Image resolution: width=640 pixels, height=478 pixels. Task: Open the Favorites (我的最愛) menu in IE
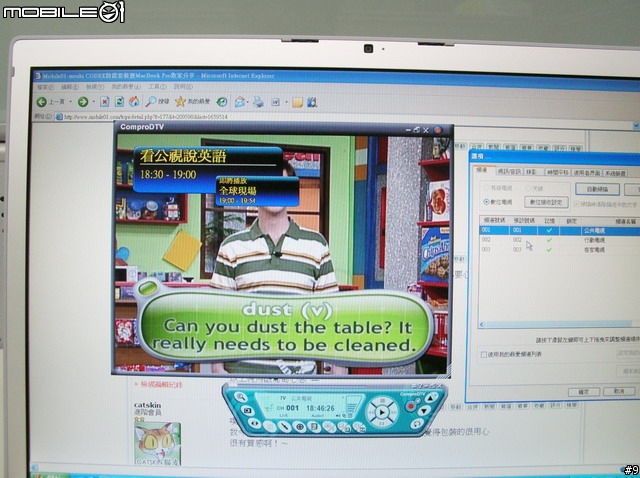(x=126, y=87)
